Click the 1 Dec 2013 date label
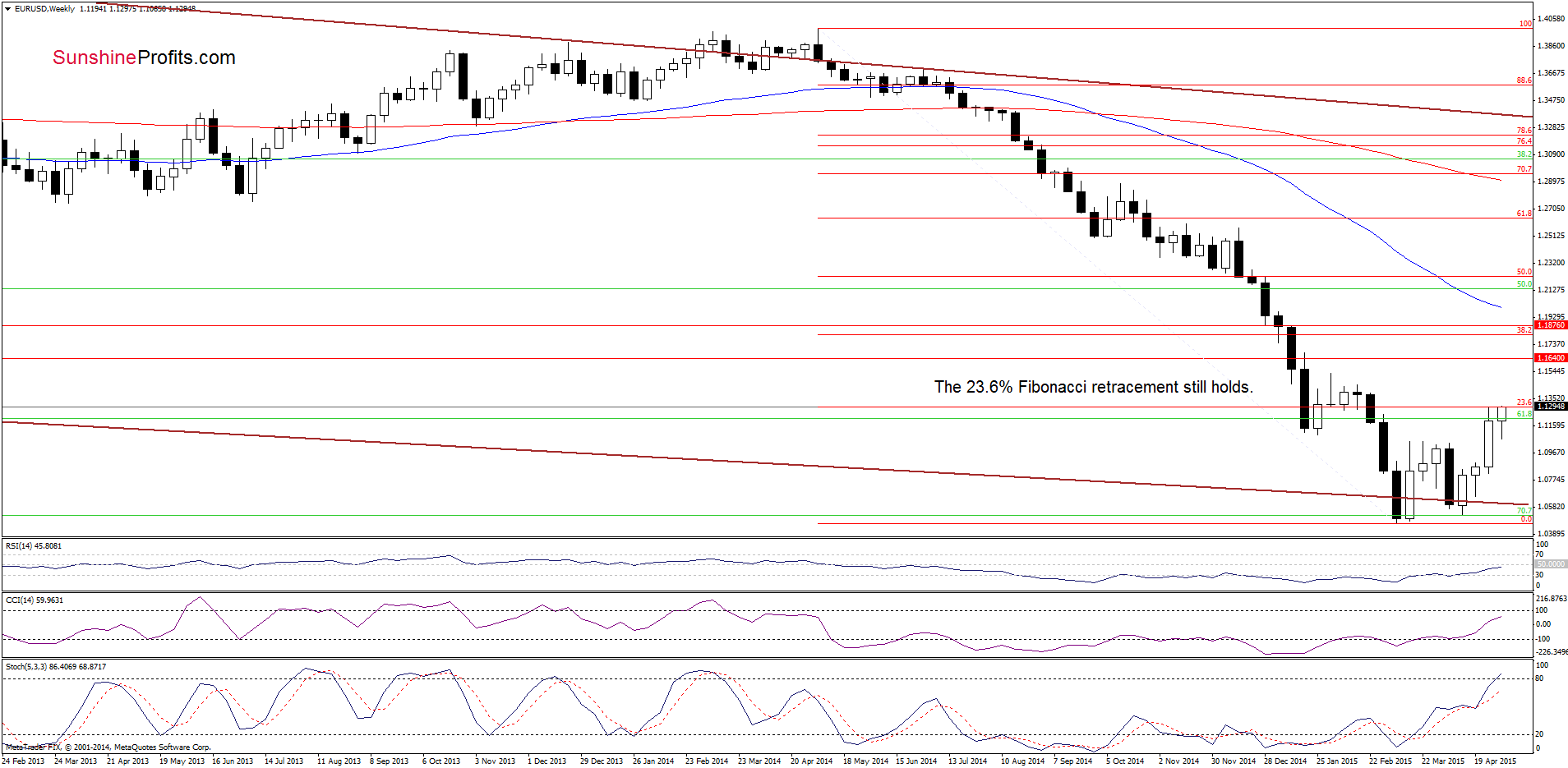1568x768 pixels. [x=546, y=761]
